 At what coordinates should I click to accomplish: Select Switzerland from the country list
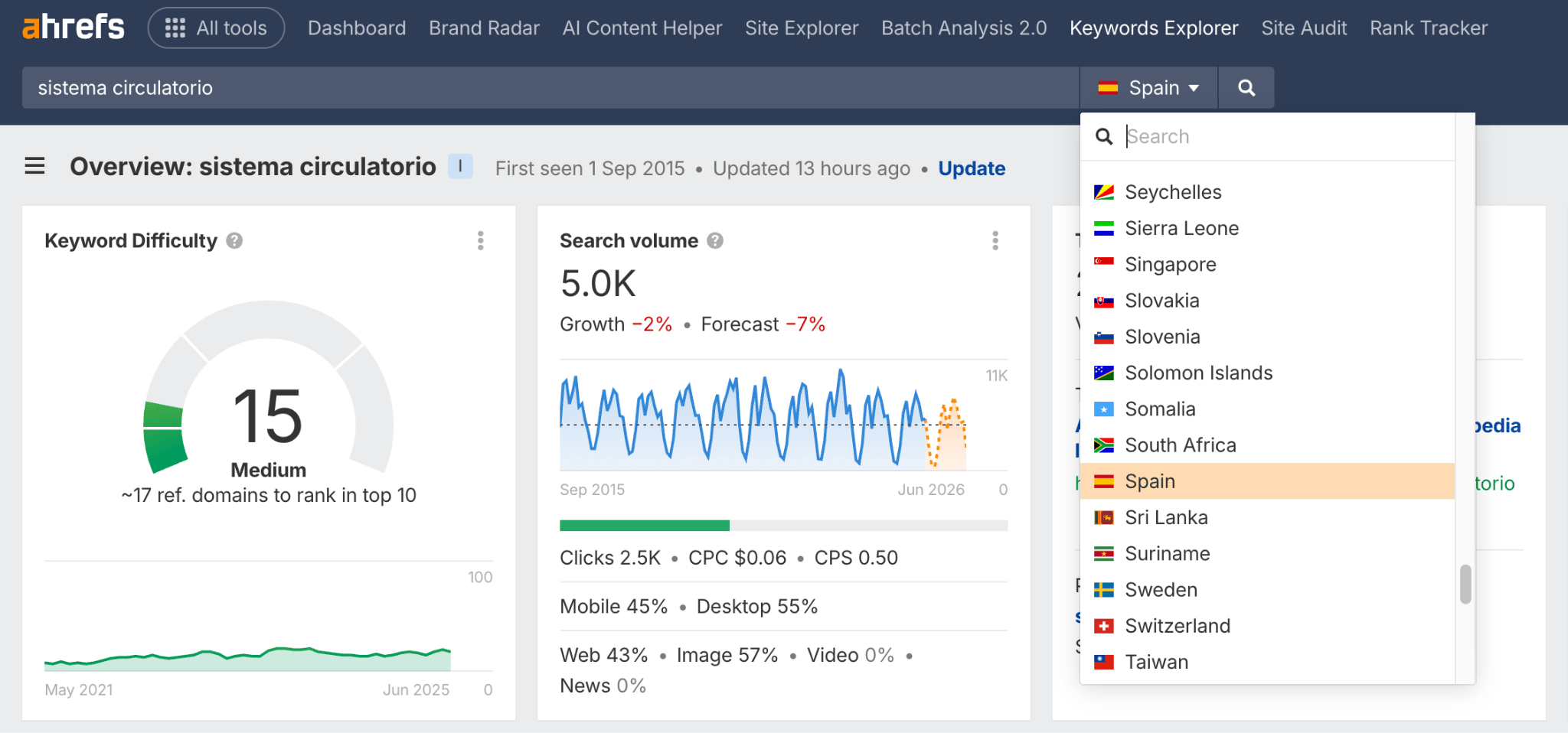[1178, 625]
